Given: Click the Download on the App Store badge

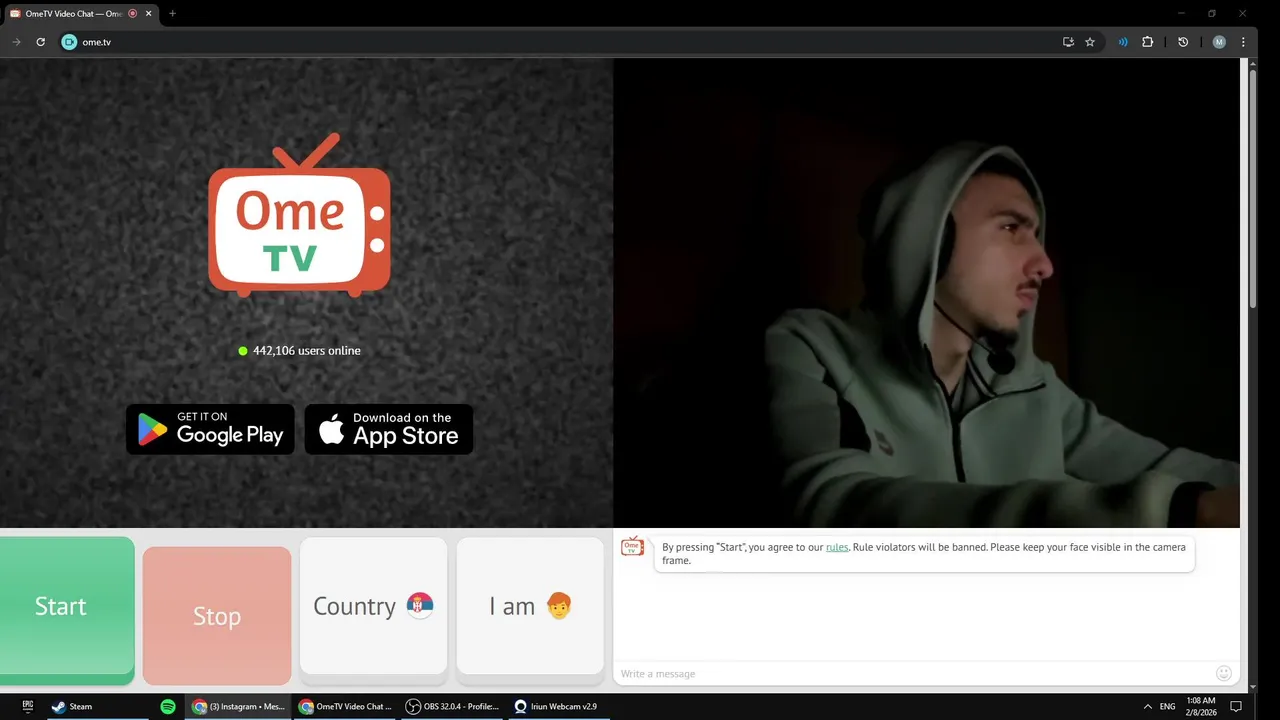Looking at the screenshot, I should [389, 429].
